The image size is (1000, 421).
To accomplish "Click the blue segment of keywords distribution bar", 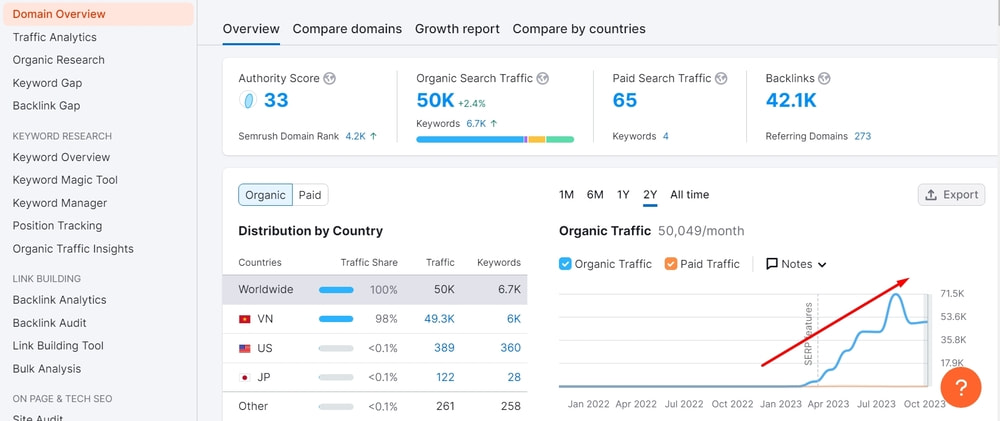I will 470,139.
